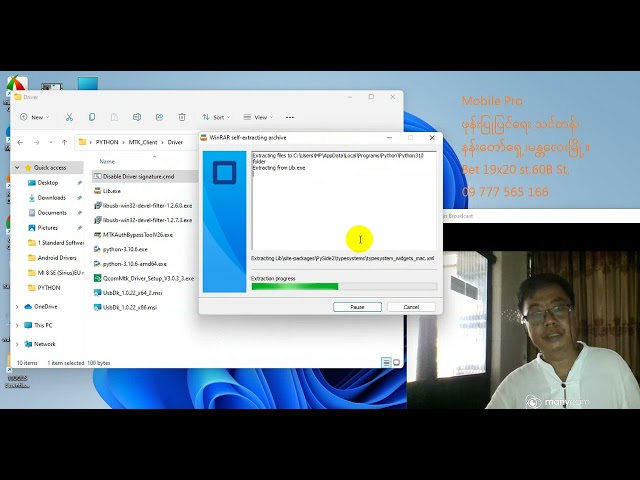The width and height of the screenshot is (640, 480).
Task: Click the Copy icon in Explorer toolbar
Action: (x=92, y=118)
